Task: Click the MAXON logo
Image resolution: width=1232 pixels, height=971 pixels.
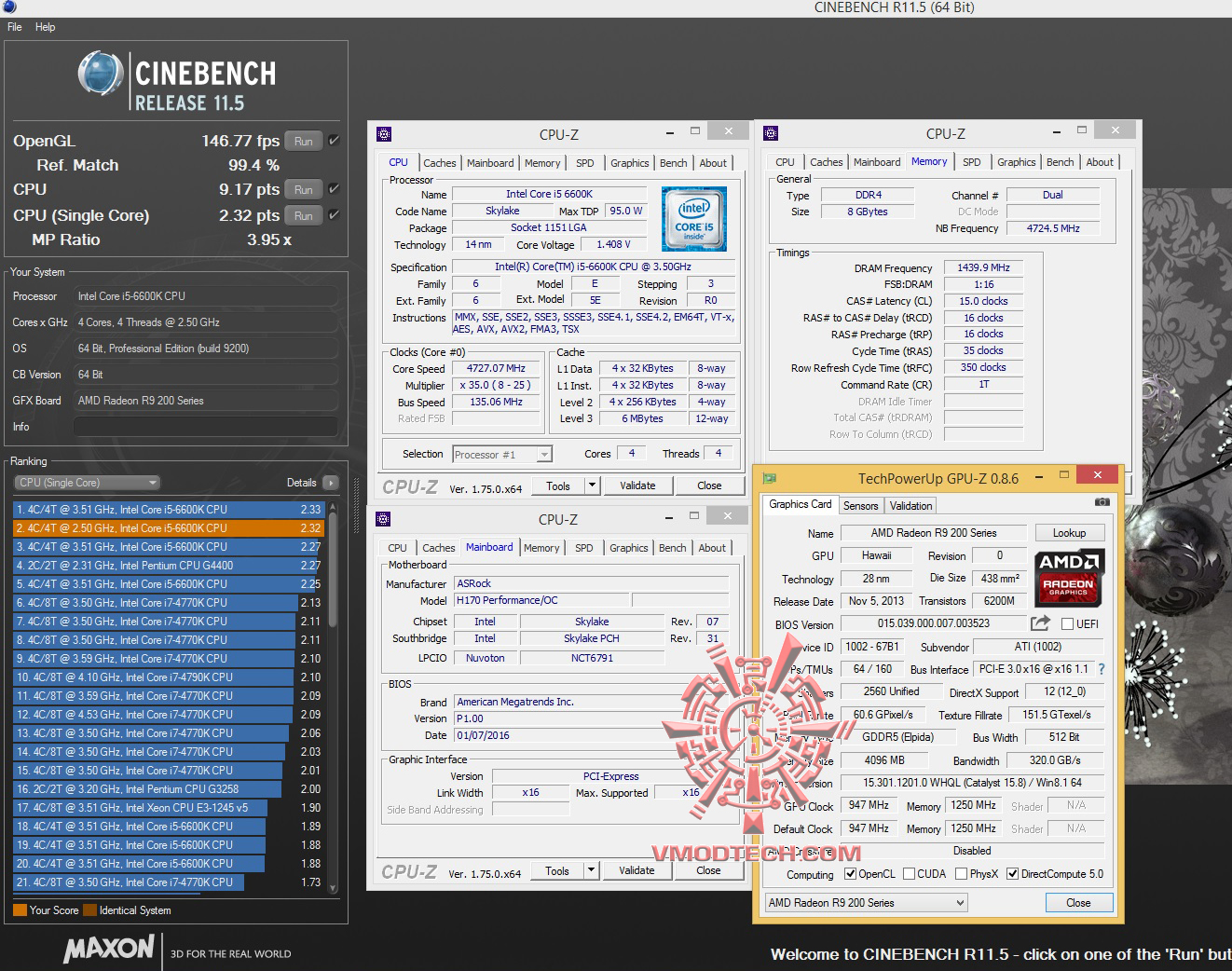Action: point(109,950)
